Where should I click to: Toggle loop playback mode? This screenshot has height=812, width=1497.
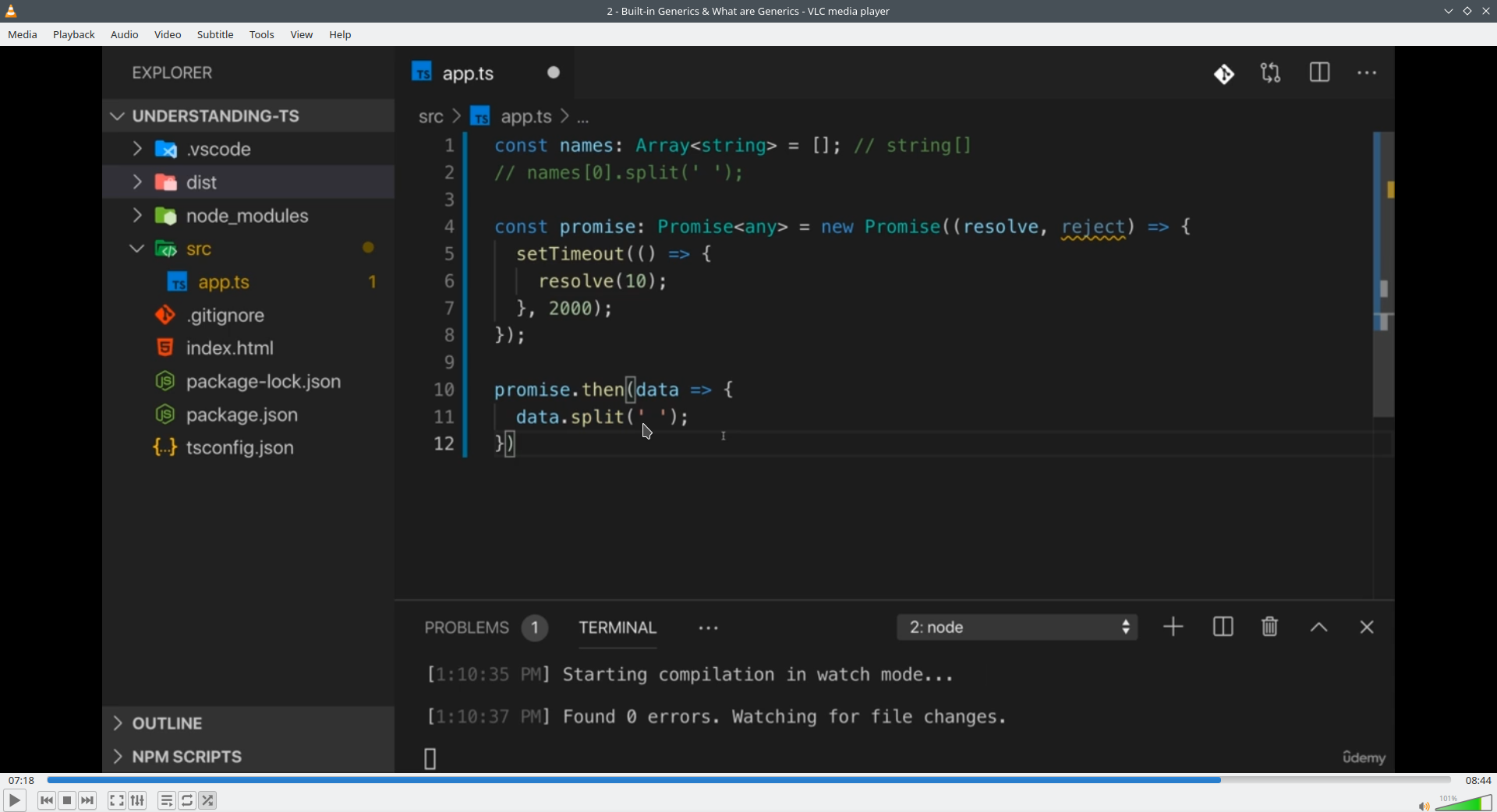[188, 800]
